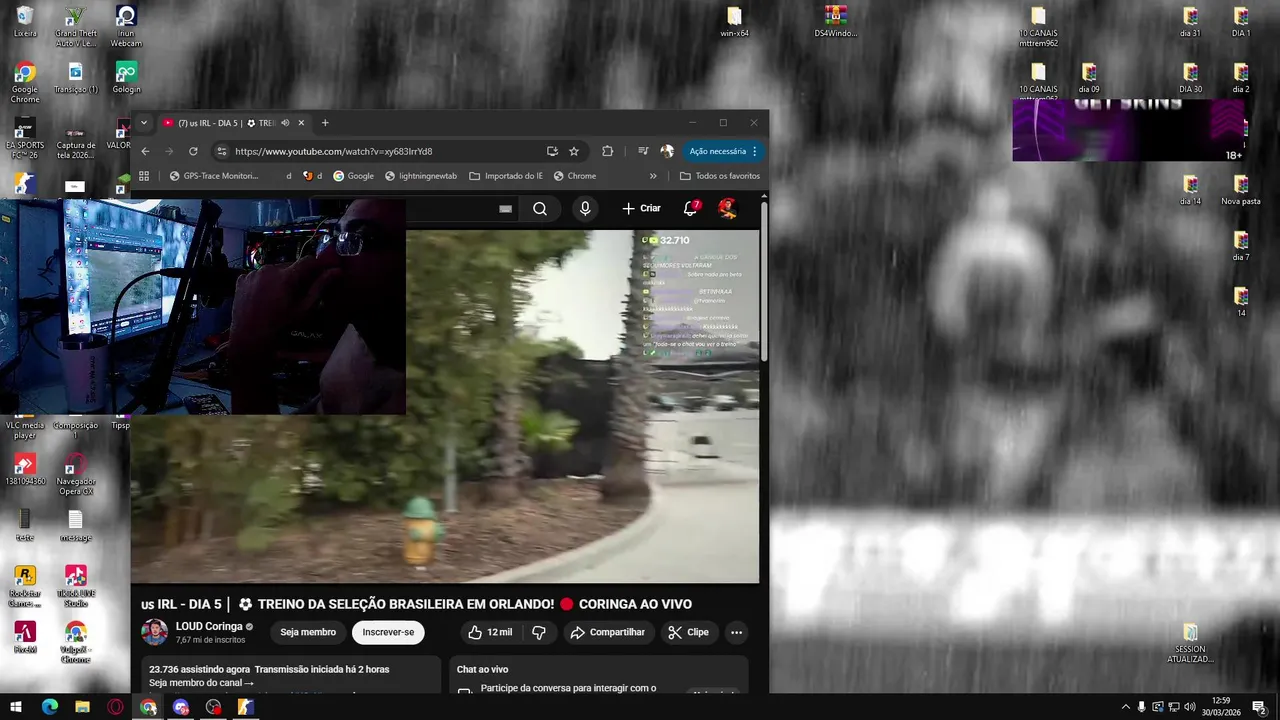Open the LOUD Coringa channel avatar

(154, 632)
